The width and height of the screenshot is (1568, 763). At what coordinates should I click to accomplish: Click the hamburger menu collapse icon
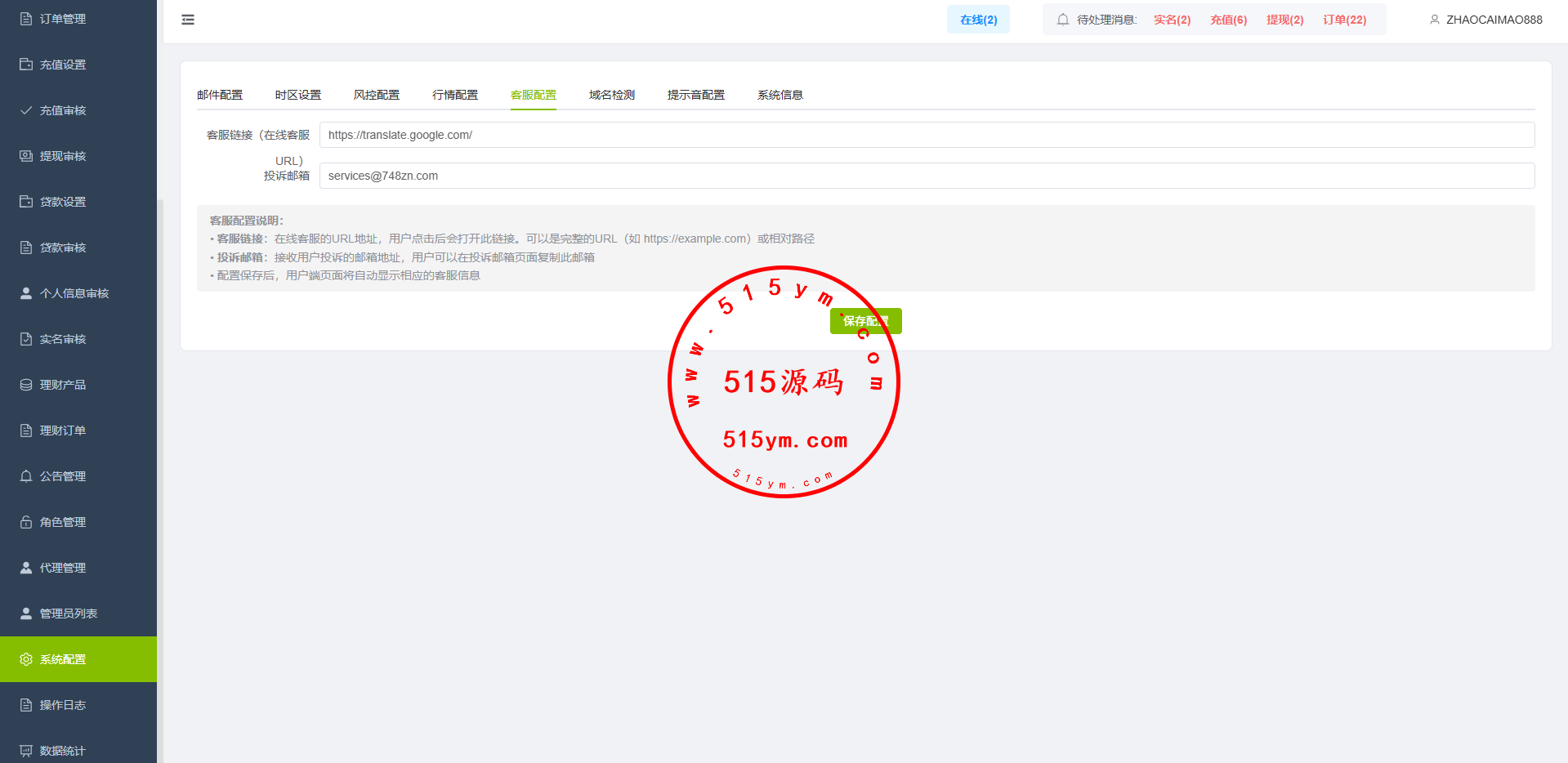click(188, 20)
